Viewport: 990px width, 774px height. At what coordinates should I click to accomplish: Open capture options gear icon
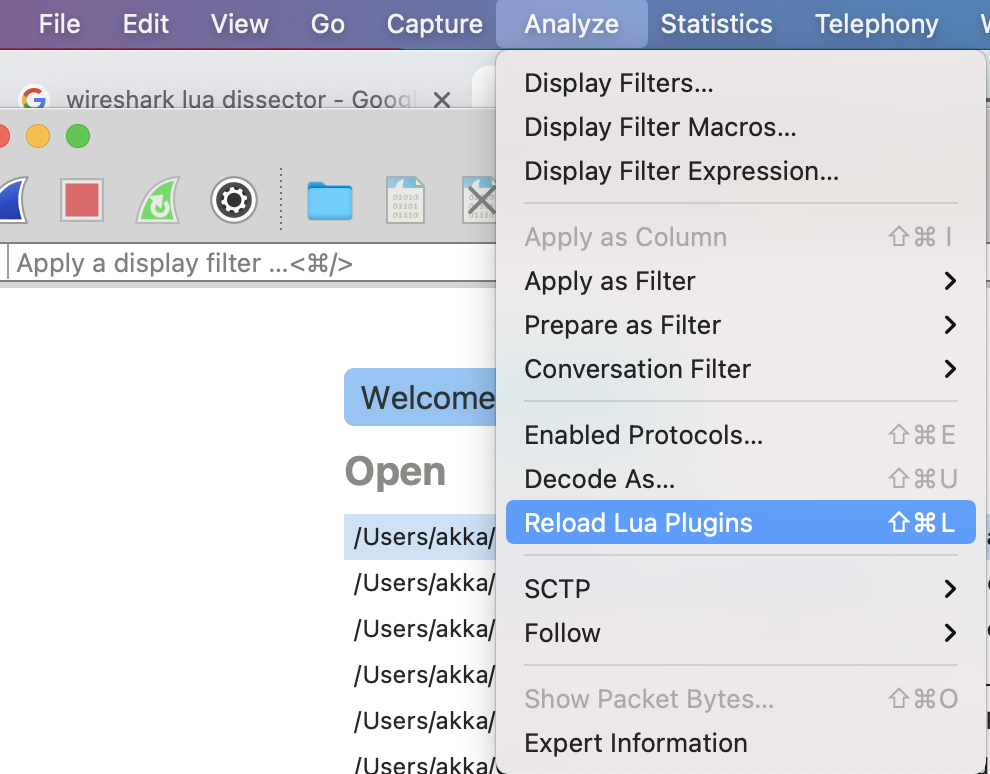[x=234, y=201]
